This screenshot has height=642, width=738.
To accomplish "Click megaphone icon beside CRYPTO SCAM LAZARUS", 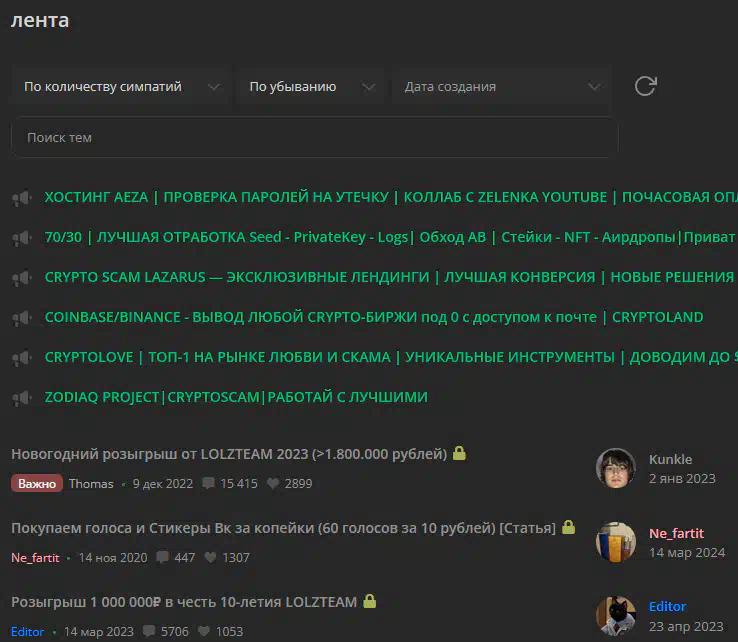I will click(x=22, y=278).
